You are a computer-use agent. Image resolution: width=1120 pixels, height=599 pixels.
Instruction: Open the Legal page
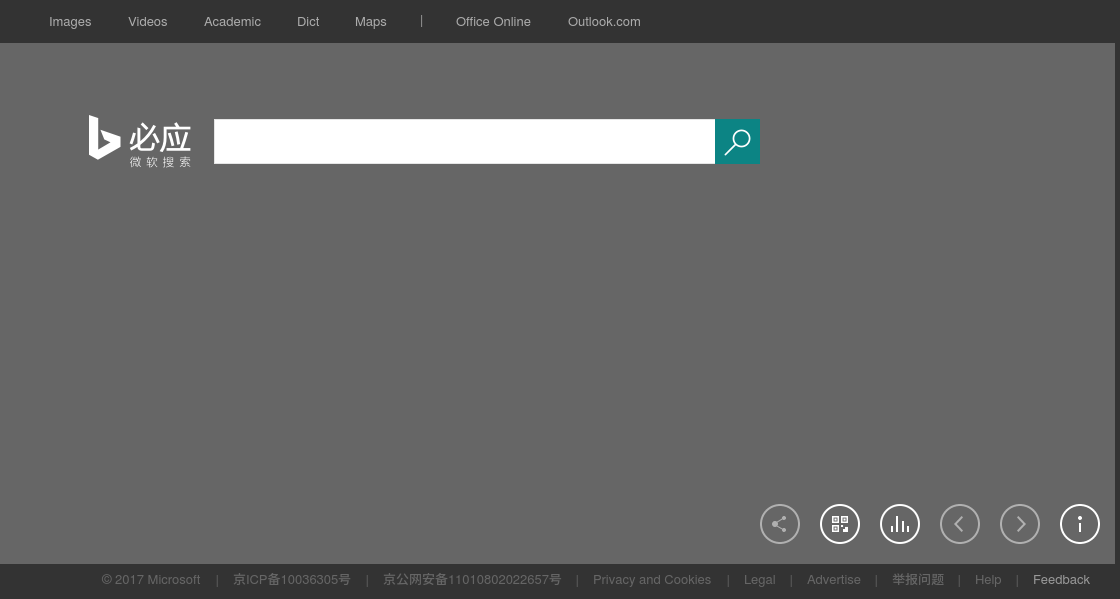click(759, 580)
